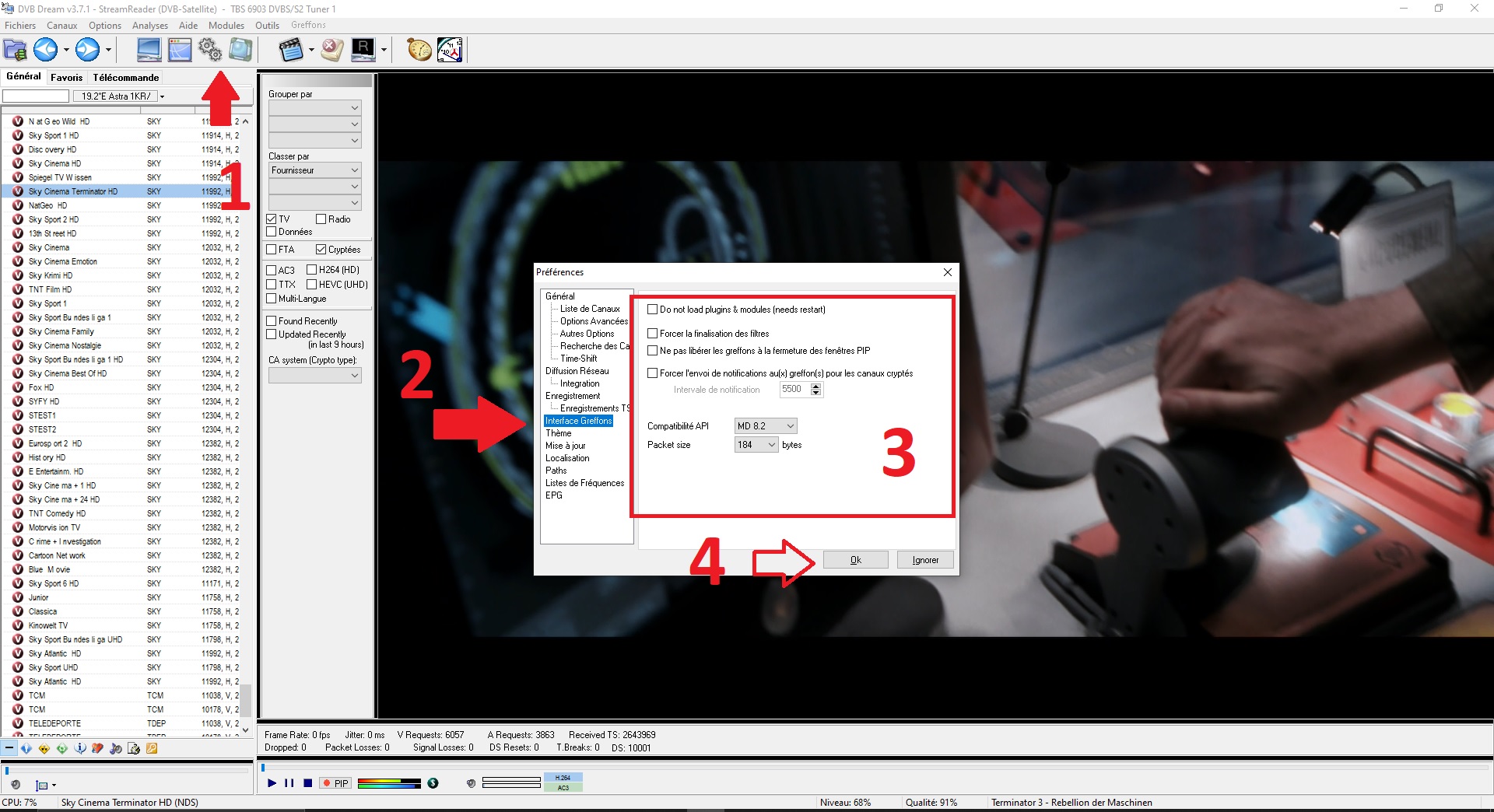Stop playback with the stop button

point(308,783)
